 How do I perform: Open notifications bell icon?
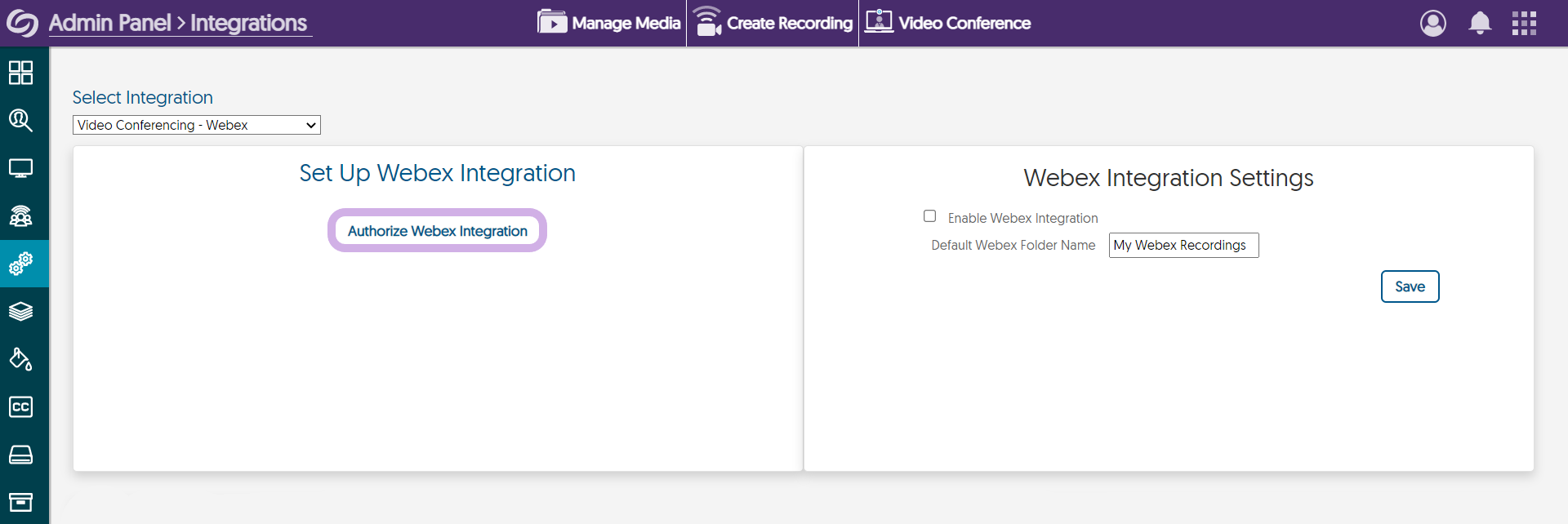[x=1480, y=23]
